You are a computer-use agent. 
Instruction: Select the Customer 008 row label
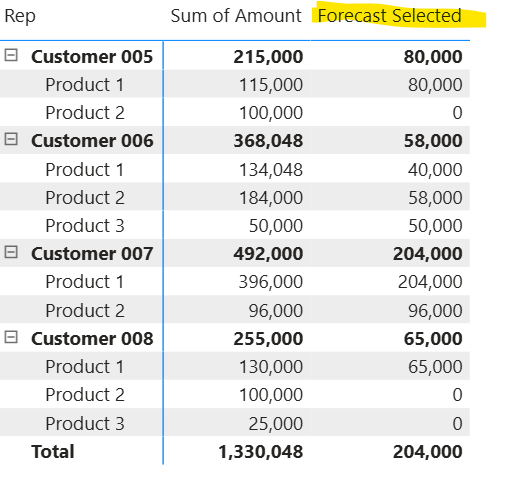(x=92, y=338)
